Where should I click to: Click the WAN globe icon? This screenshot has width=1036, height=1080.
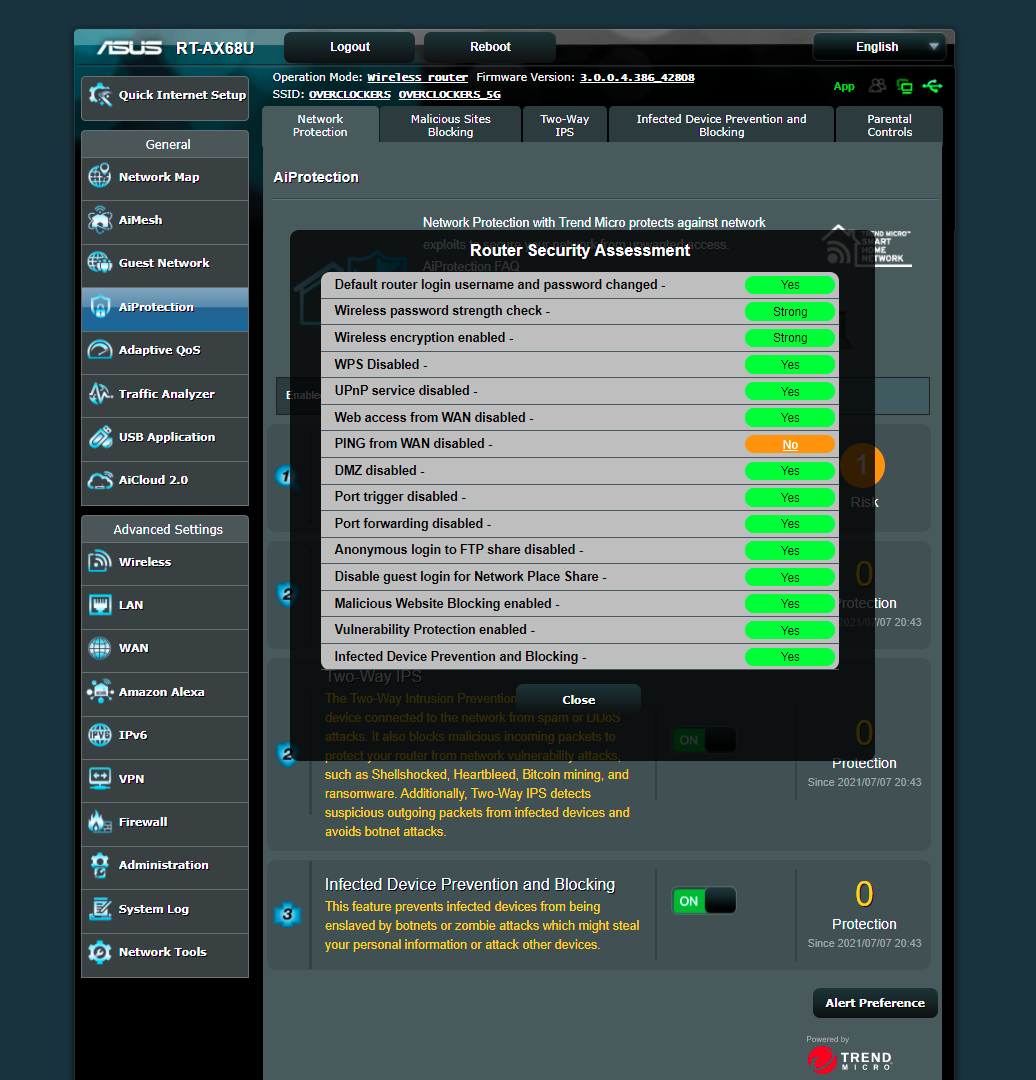click(100, 648)
